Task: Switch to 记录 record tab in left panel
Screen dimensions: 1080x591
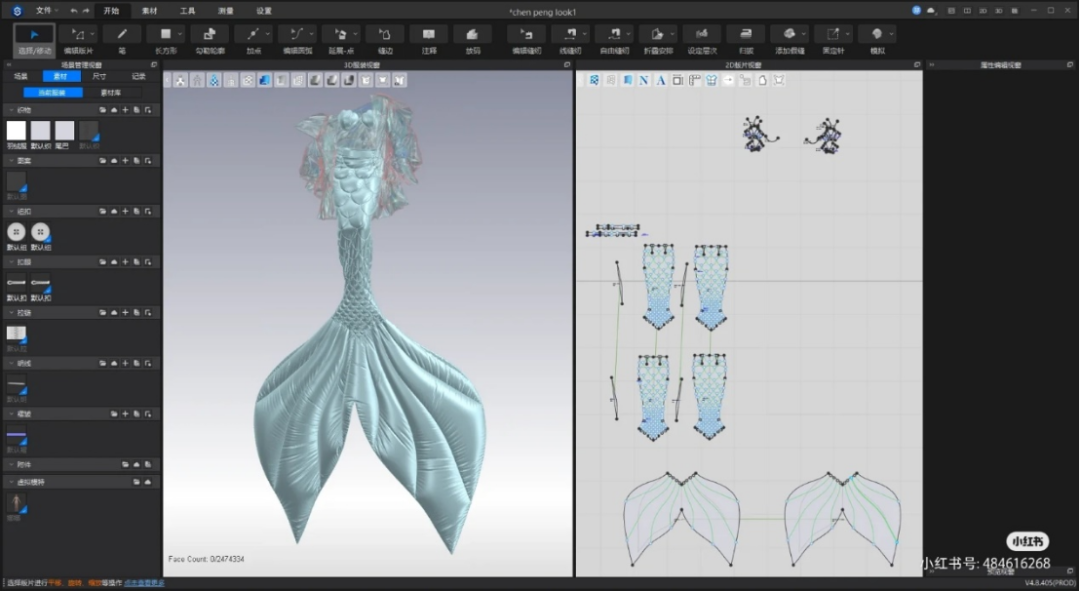Action: (x=139, y=76)
